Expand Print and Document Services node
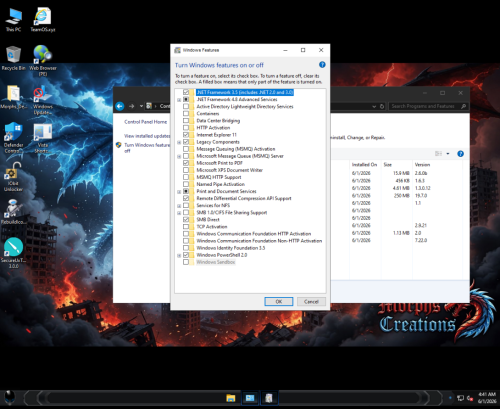Image resolution: width=500 pixels, height=409 pixels. 179,192
